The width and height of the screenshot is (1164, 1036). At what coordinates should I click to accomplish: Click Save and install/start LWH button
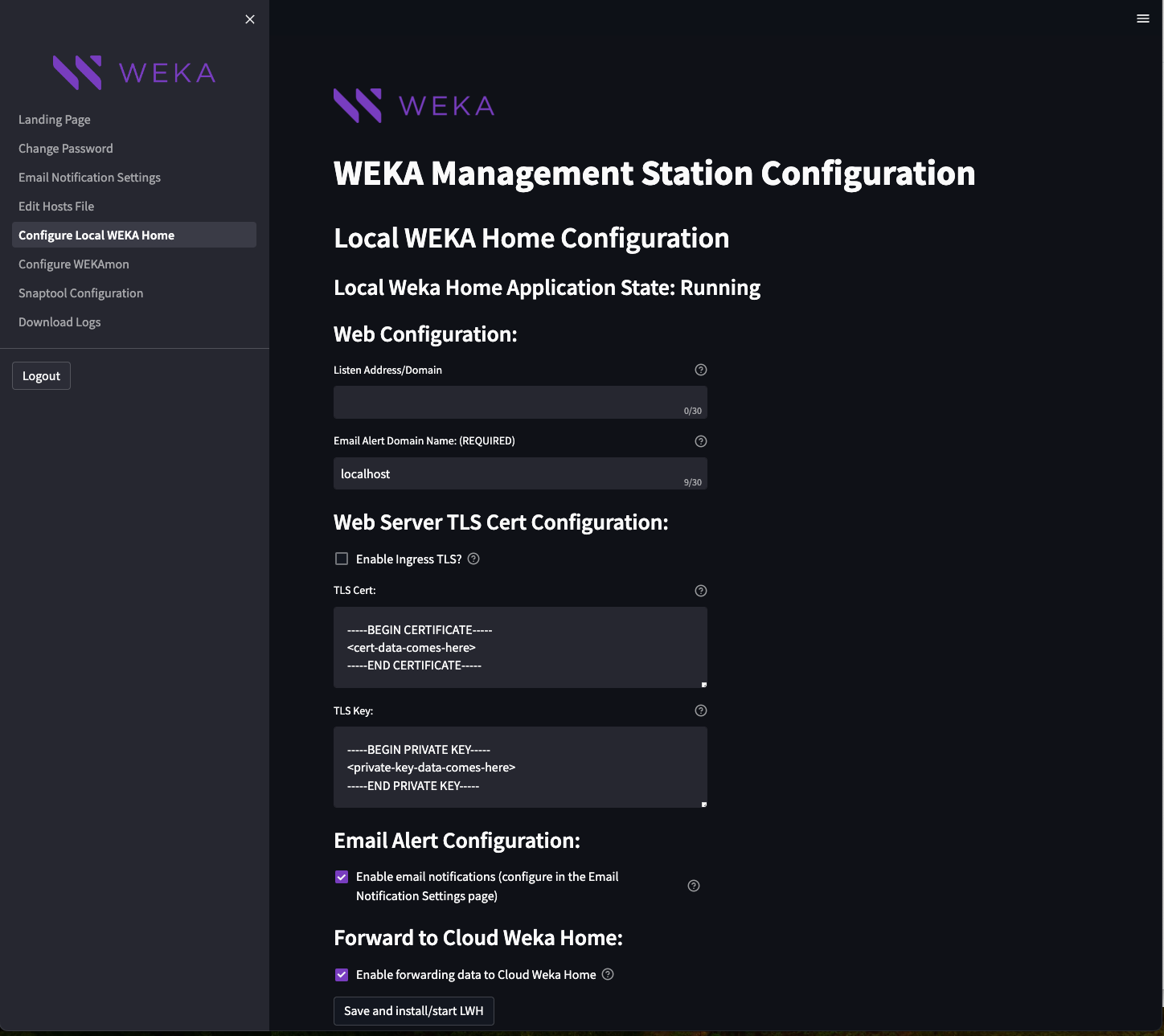point(413,1011)
